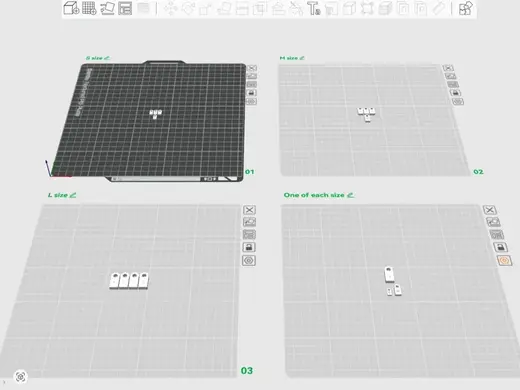Click the Add plate grid icon
This screenshot has width=520, height=390.
(x=89, y=8)
